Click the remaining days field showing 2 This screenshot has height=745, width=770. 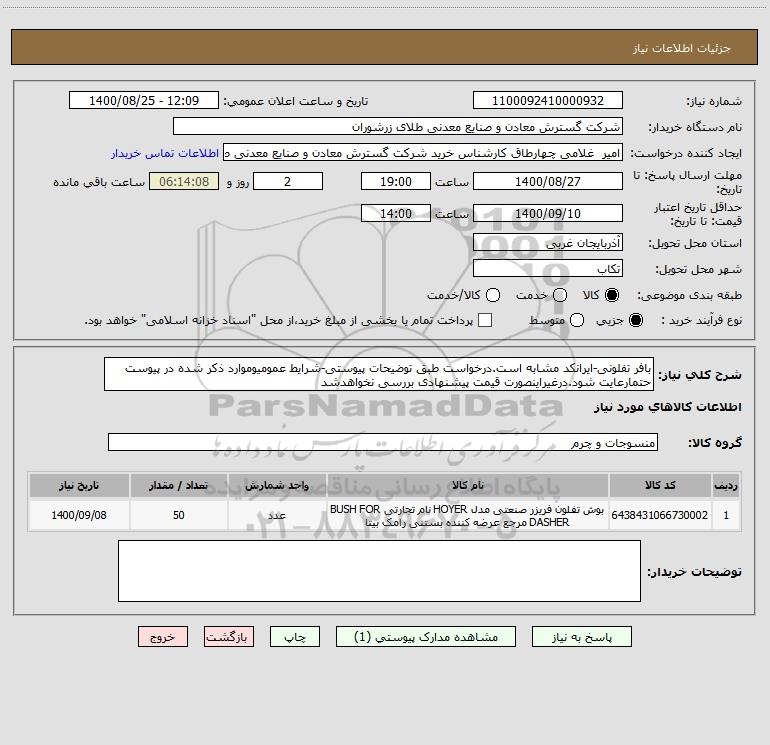tap(288, 181)
